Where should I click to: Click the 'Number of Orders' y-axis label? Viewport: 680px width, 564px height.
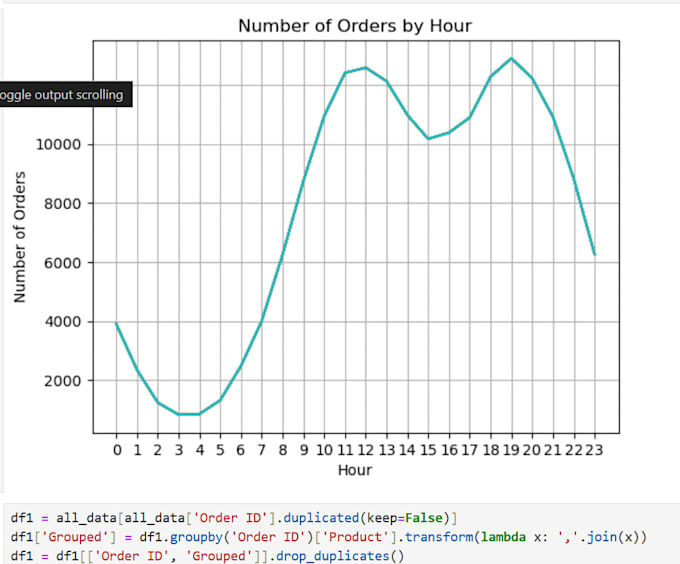click(x=20, y=237)
